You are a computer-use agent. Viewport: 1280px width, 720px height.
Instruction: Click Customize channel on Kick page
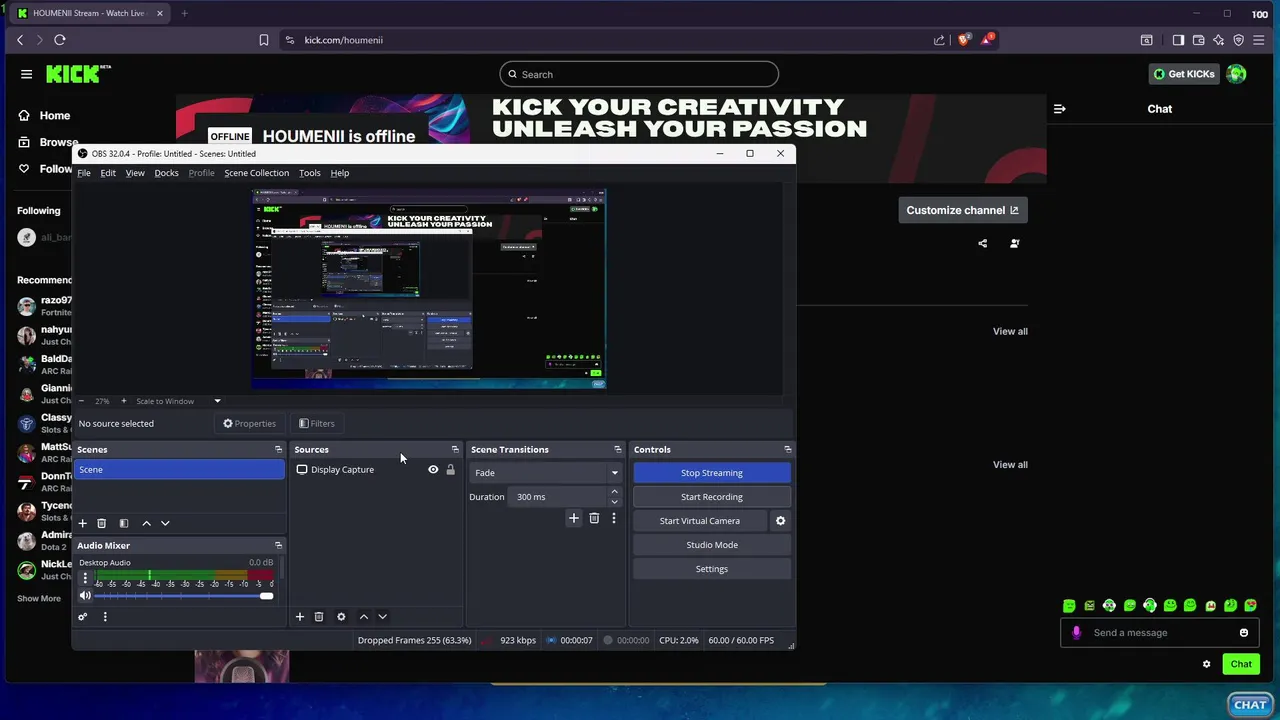point(963,210)
